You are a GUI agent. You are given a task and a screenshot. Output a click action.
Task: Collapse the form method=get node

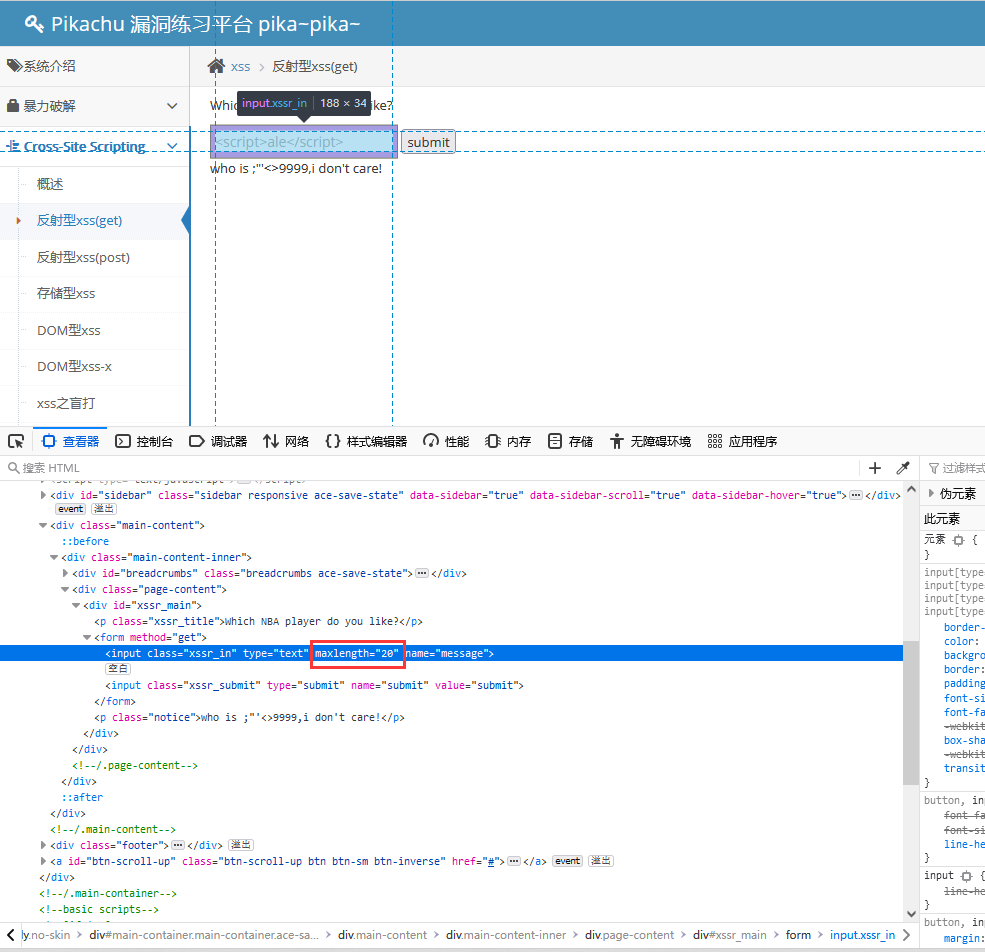click(87, 637)
